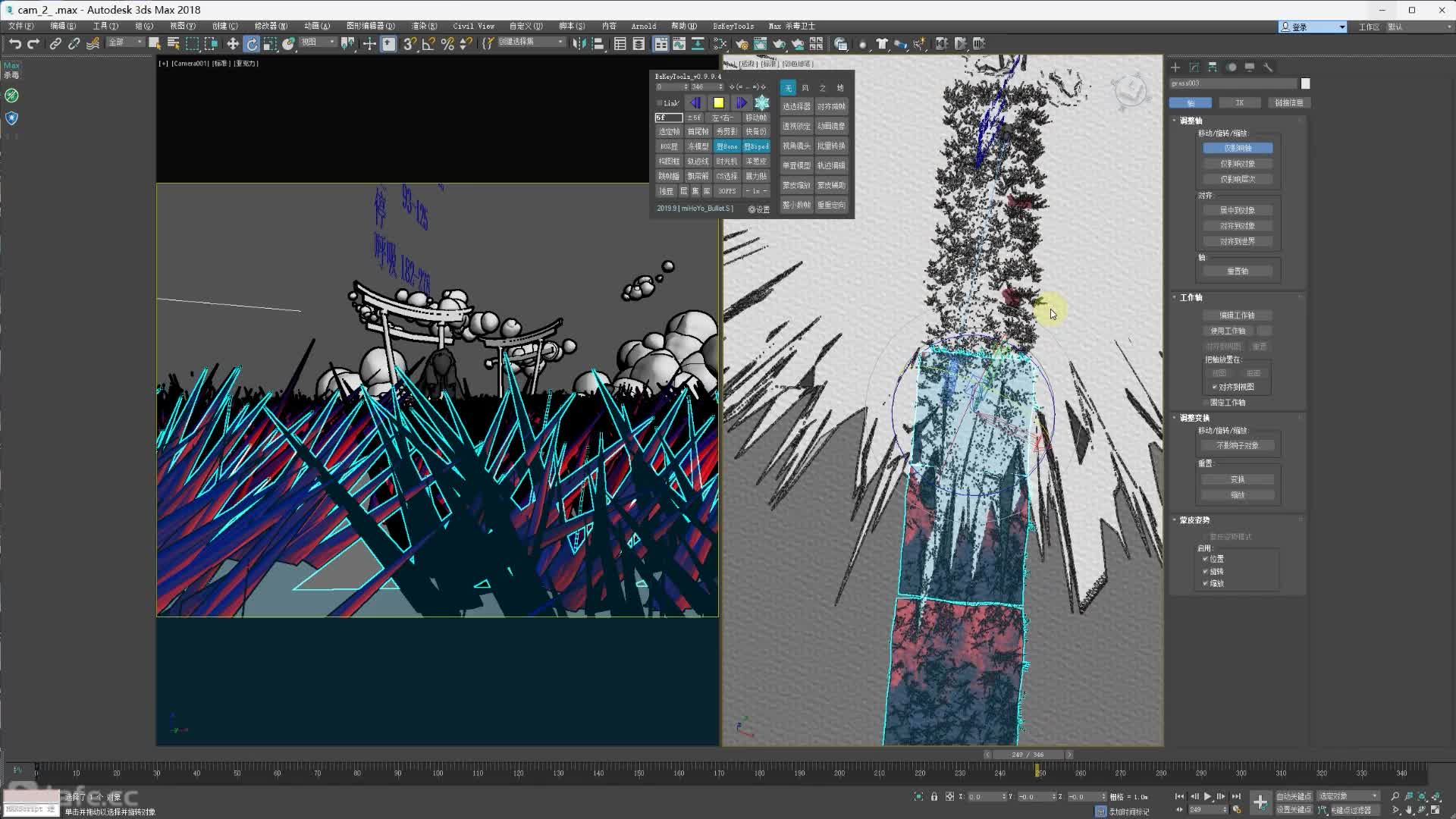This screenshot has width=1456, height=819.
Task: Click the object color swatch beside name field
Action: click(1305, 84)
